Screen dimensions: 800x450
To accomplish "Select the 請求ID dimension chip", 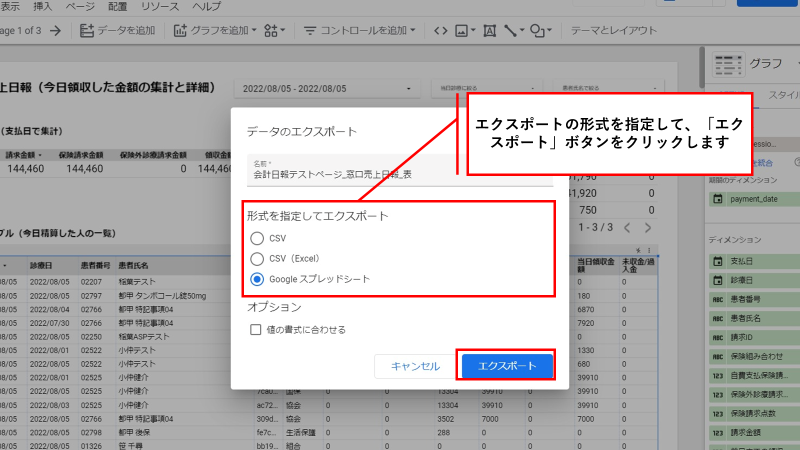I will 754,337.
